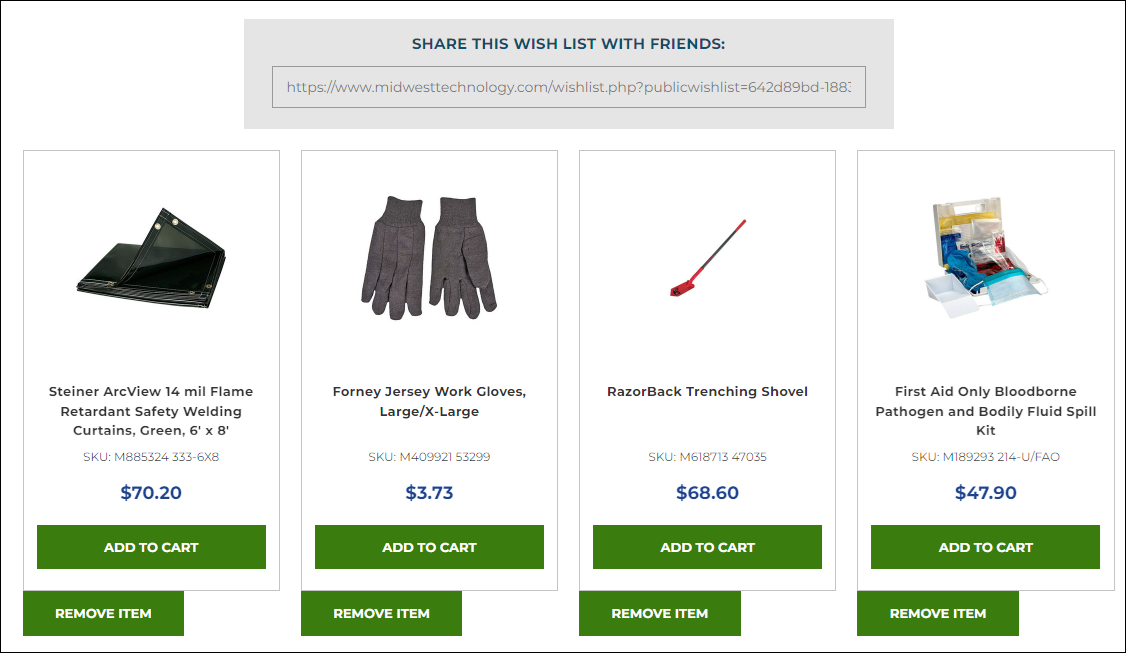Click the RazorBack trenching shovel image
Screen dimensions: 1126x653
707,258
